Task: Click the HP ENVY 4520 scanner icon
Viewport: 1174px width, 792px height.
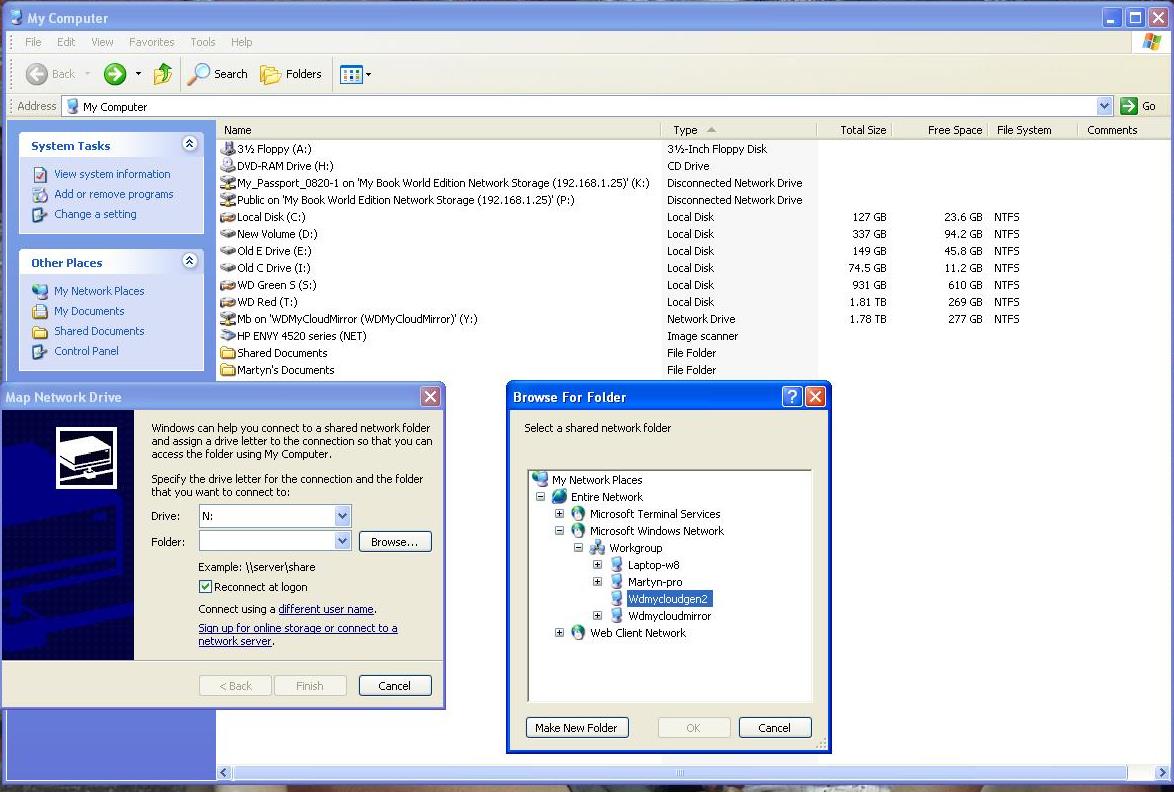Action: point(228,336)
